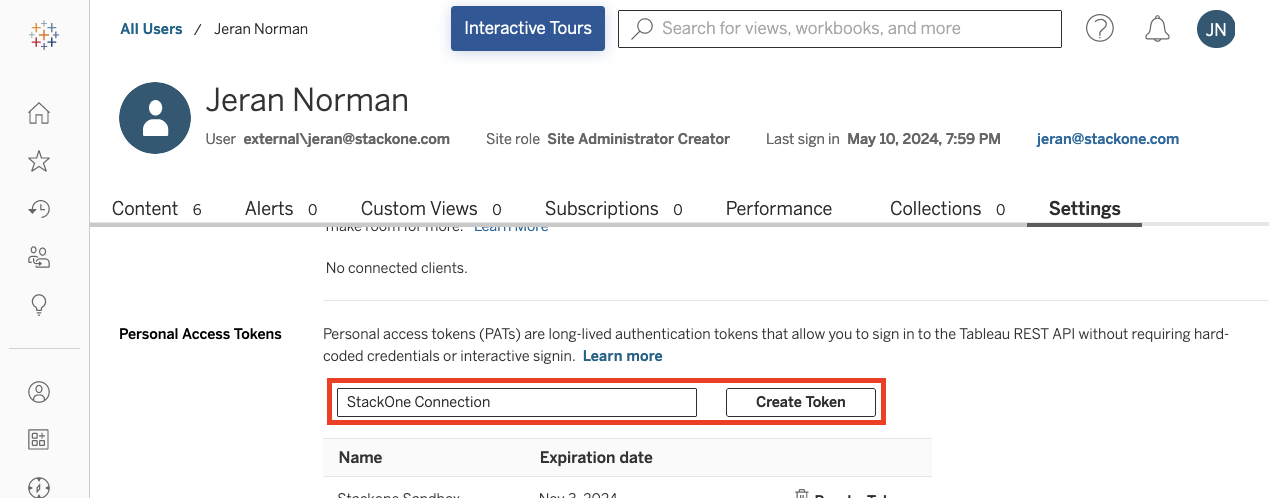This screenshot has width=1269, height=498.
Task: Open the JN user avatar menu
Action: (1215, 29)
